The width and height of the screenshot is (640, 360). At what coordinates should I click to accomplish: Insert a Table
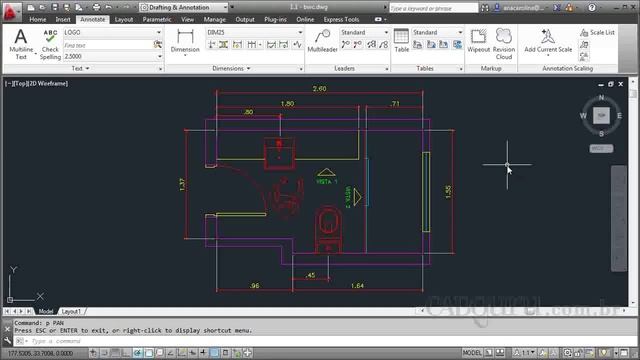point(401,40)
